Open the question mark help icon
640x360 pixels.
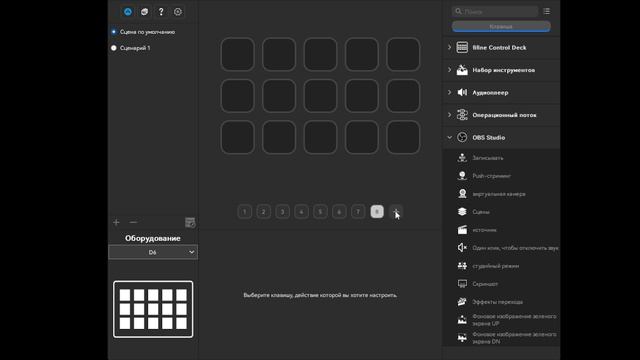pos(161,12)
